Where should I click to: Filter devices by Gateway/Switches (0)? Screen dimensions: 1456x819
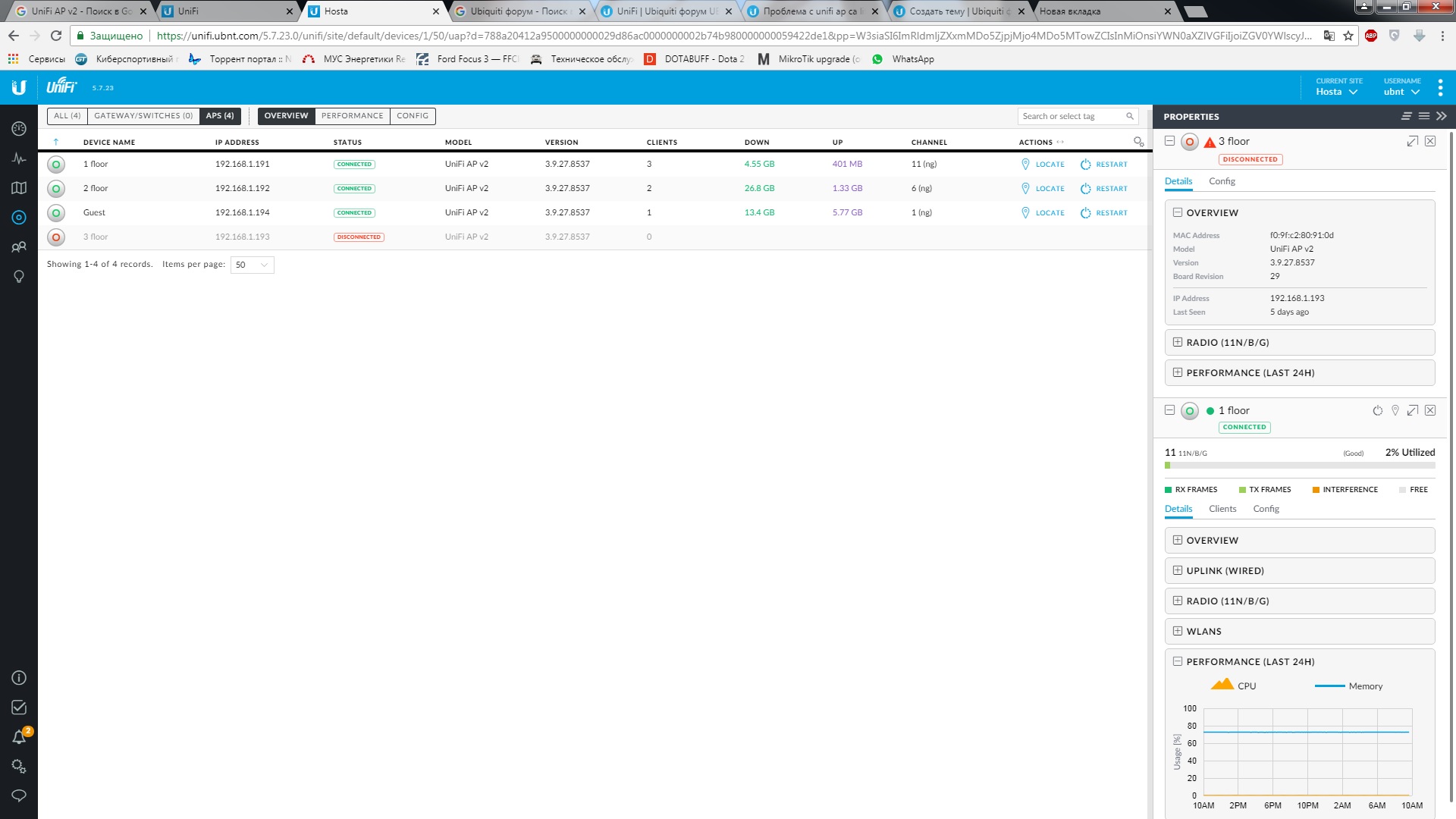coord(143,116)
